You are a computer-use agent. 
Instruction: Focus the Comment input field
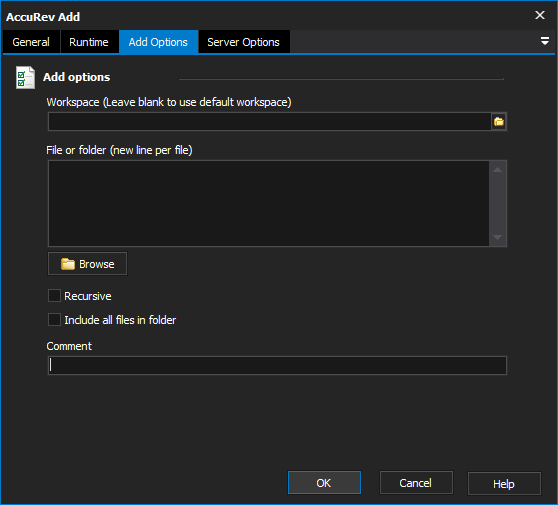click(277, 365)
